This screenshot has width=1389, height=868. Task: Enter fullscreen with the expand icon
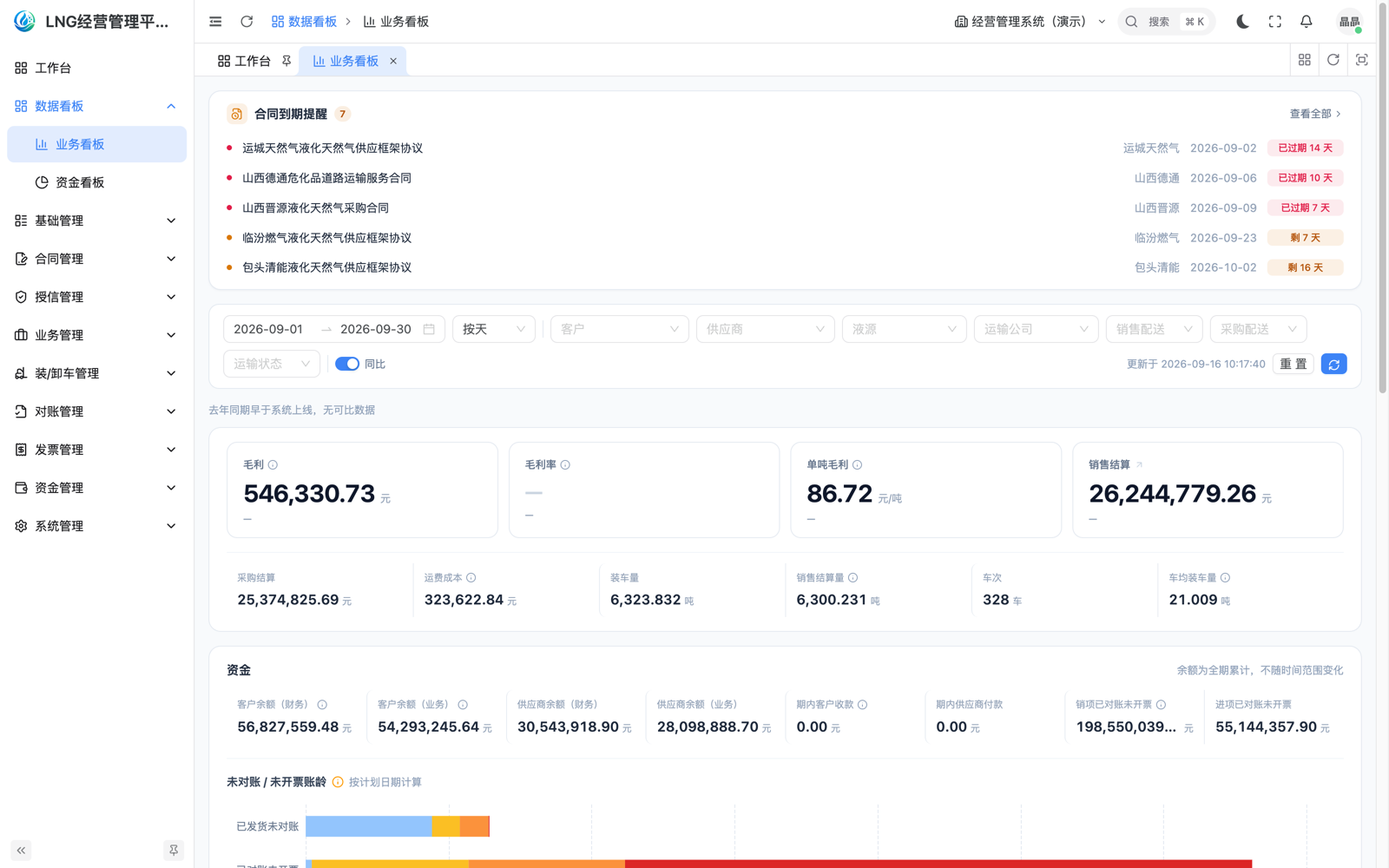click(1274, 22)
